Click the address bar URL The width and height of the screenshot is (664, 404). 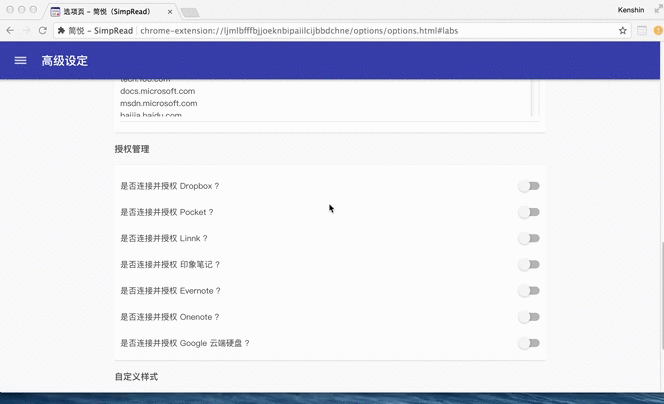coord(299,30)
